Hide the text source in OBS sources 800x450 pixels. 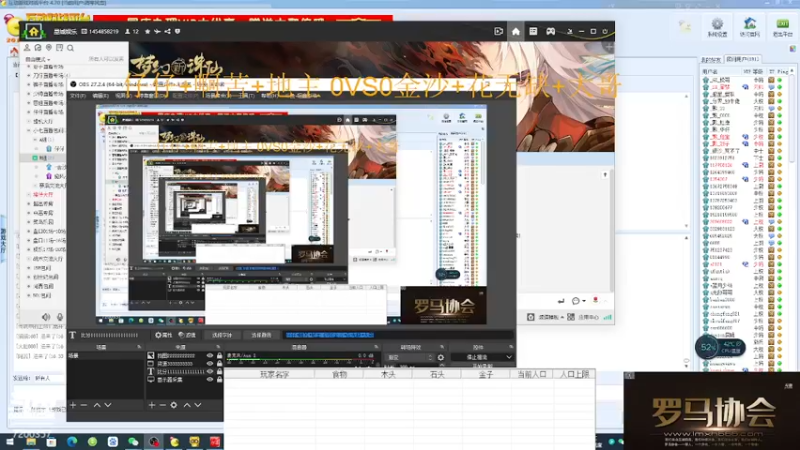pos(210,371)
